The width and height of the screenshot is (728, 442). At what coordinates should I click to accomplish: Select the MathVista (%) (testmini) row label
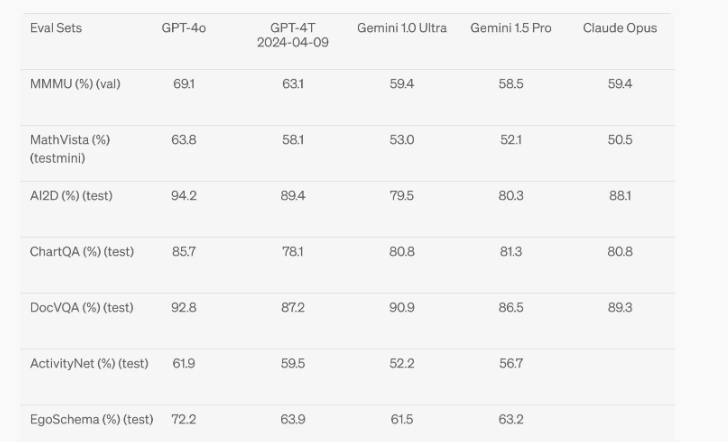tap(70, 149)
